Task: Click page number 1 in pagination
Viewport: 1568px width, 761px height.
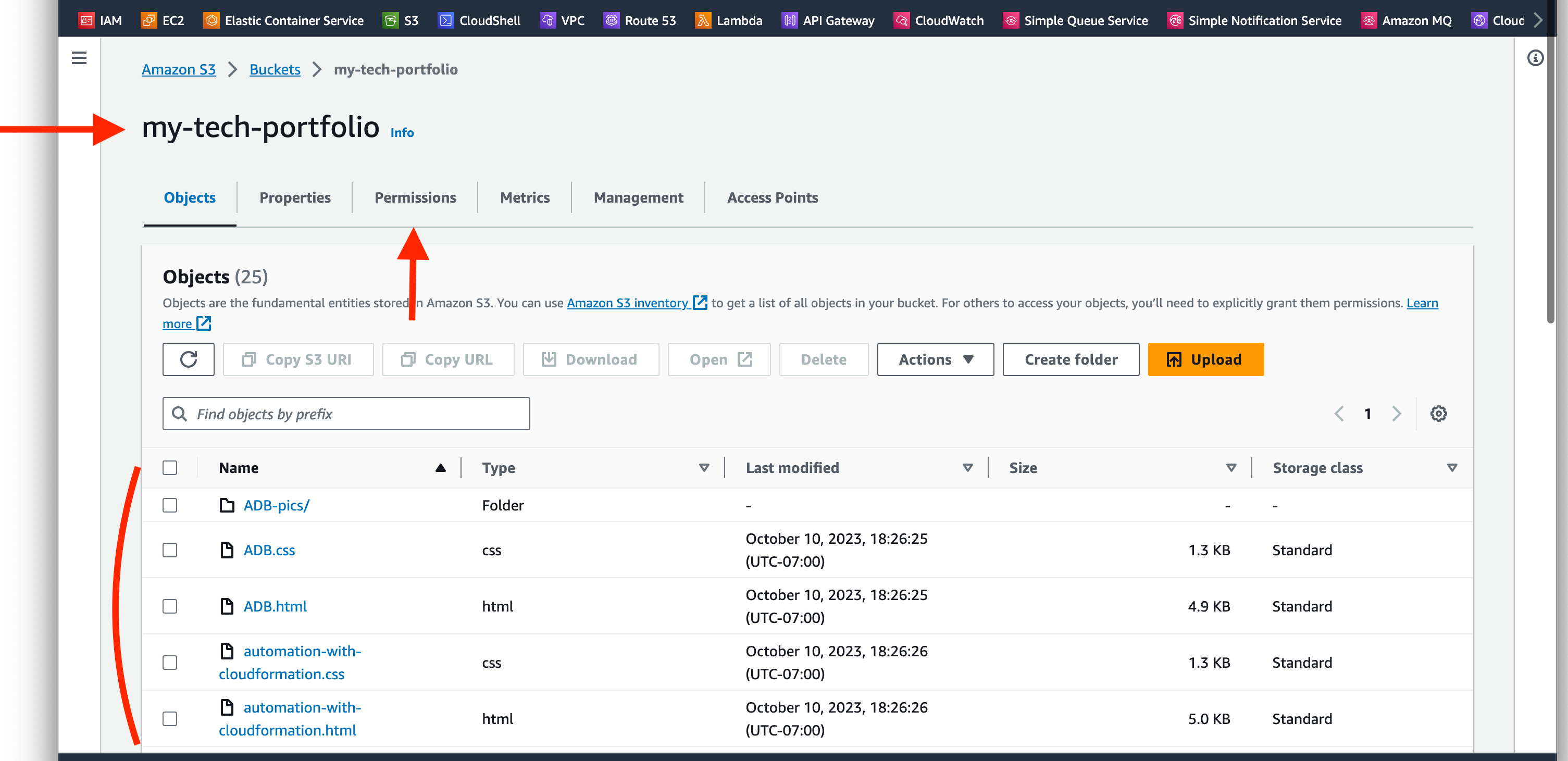Action: (x=1368, y=414)
